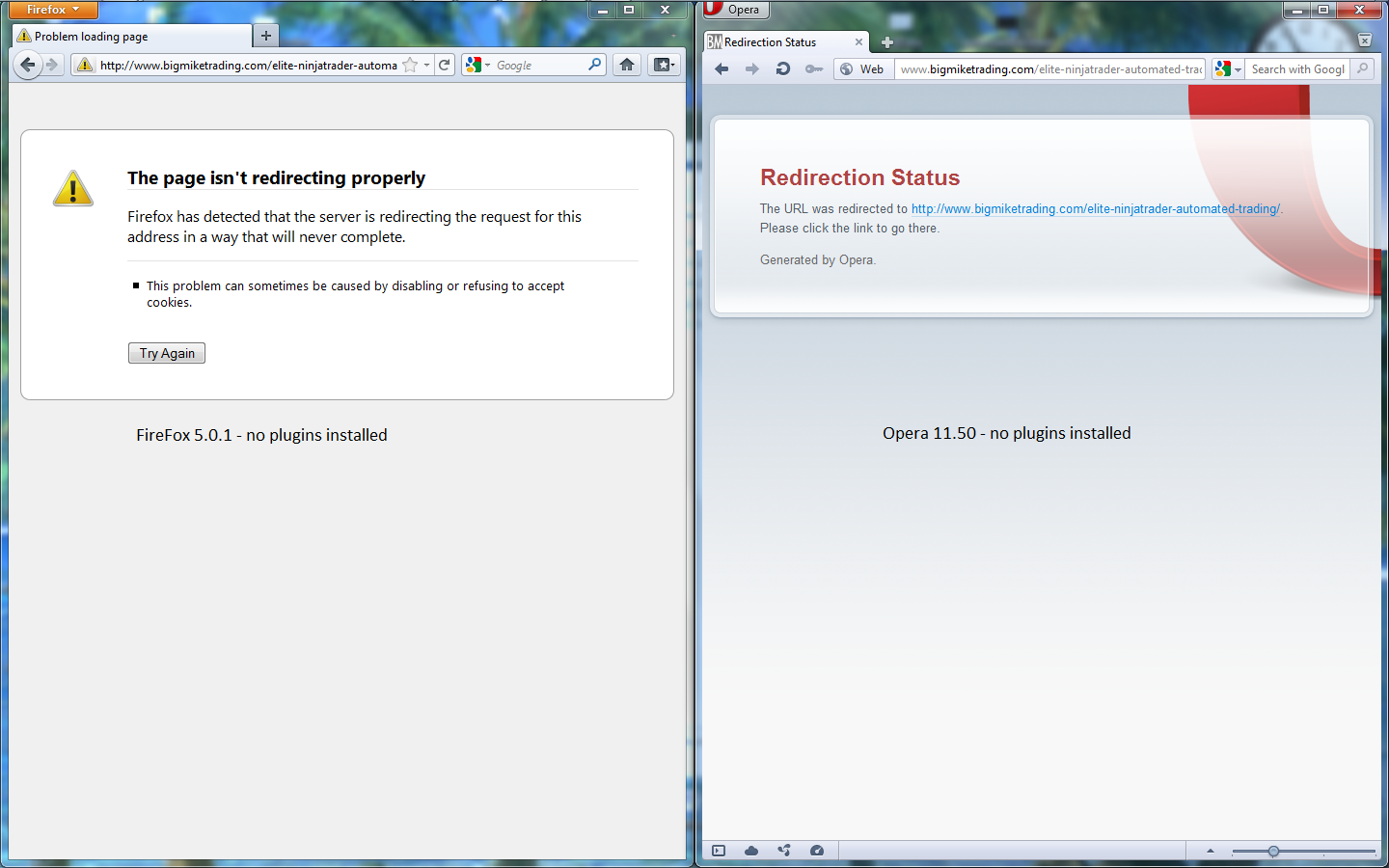Open the Firefox application menu
Image resolution: width=1389 pixels, height=868 pixels.
[x=54, y=10]
